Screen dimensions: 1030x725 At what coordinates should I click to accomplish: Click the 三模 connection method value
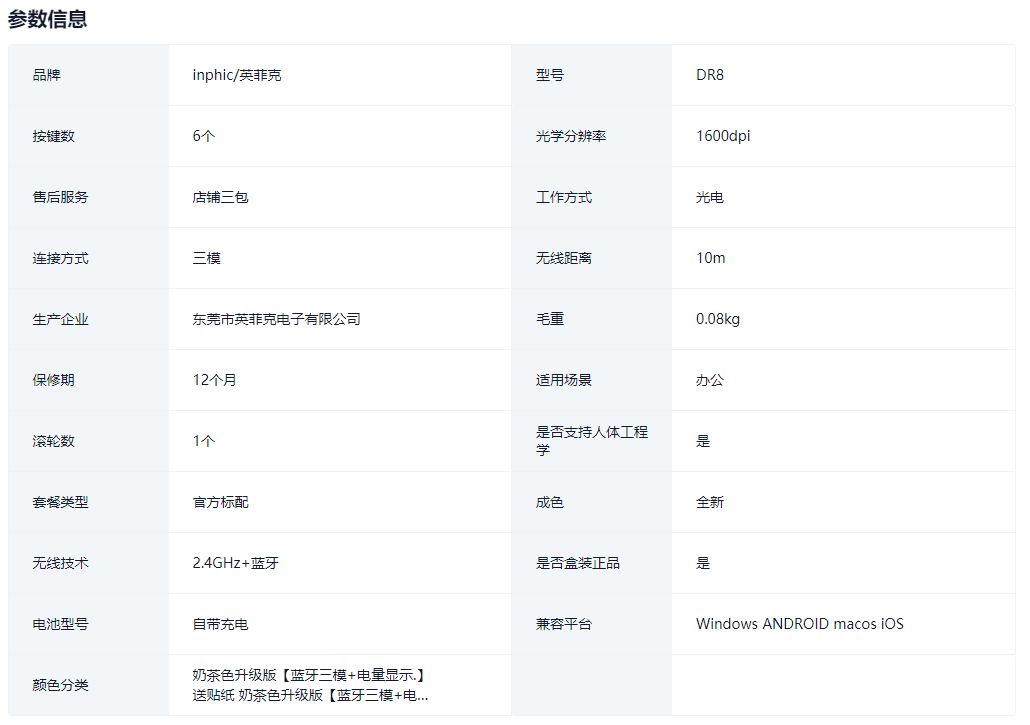click(206, 258)
